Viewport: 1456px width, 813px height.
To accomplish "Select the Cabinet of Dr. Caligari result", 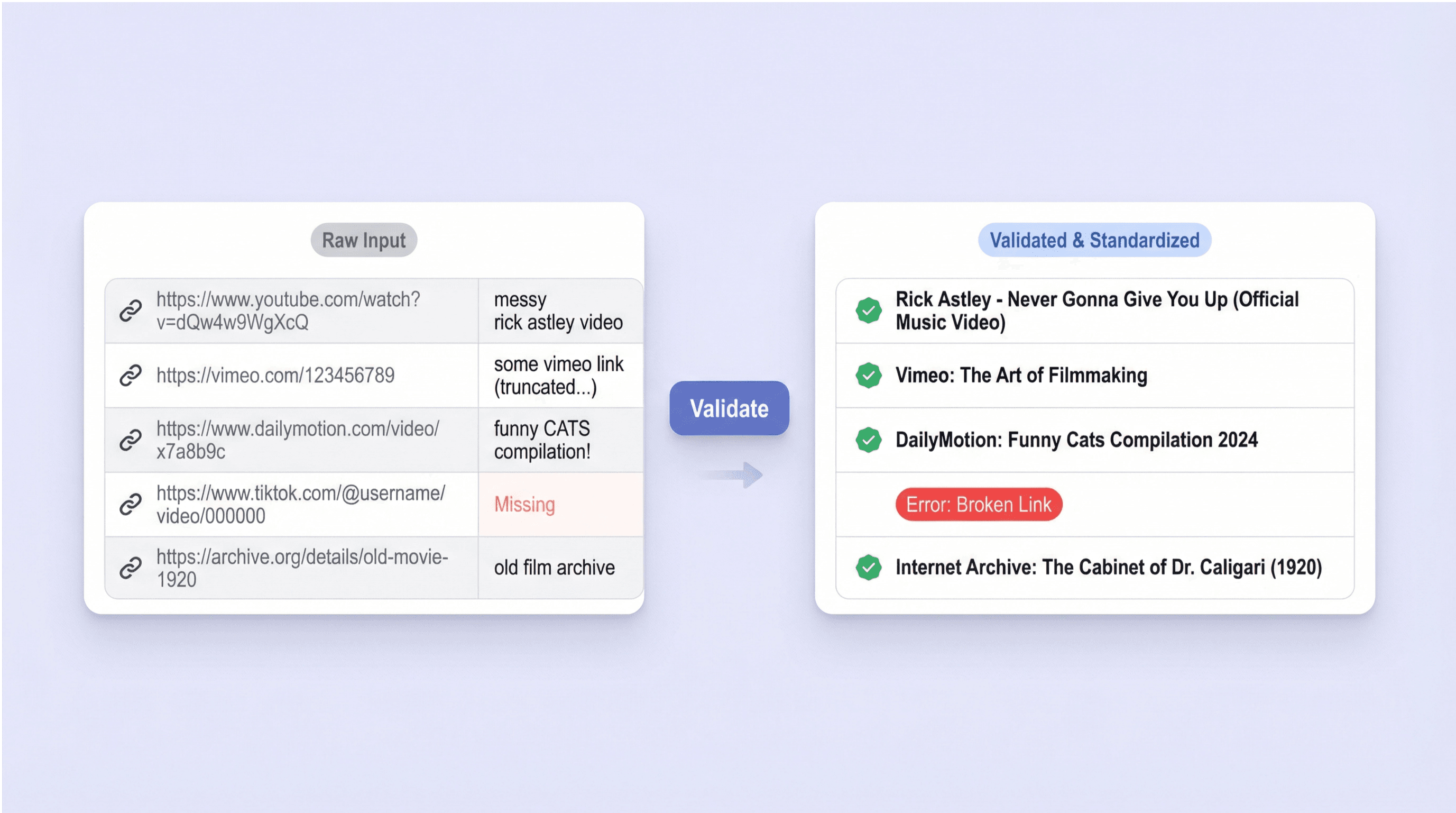I will [1109, 568].
